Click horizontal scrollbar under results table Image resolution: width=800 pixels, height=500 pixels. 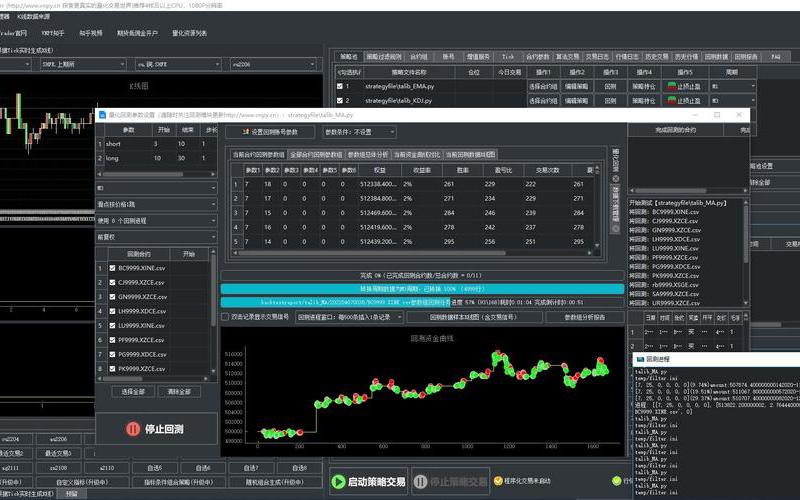point(412,253)
